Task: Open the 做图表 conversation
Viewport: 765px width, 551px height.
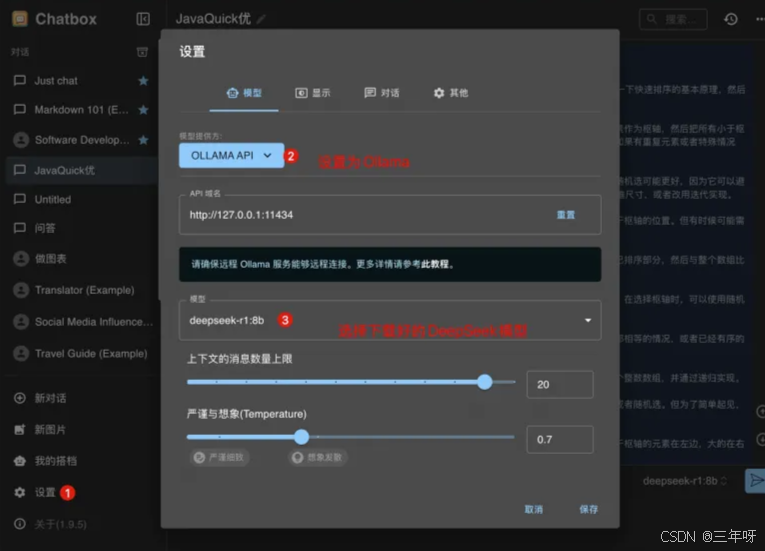Action: point(81,259)
